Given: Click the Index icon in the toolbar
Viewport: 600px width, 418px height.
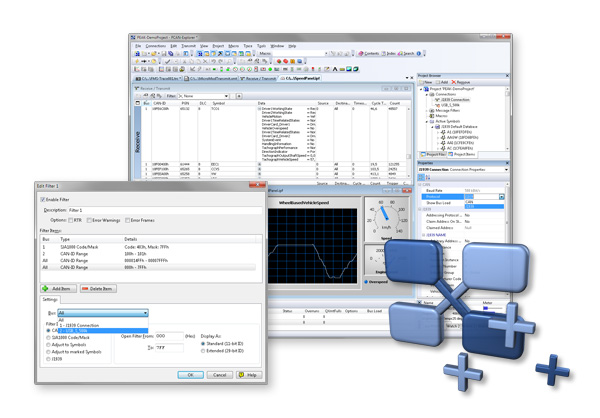Looking at the screenshot, I should [391, 53].
